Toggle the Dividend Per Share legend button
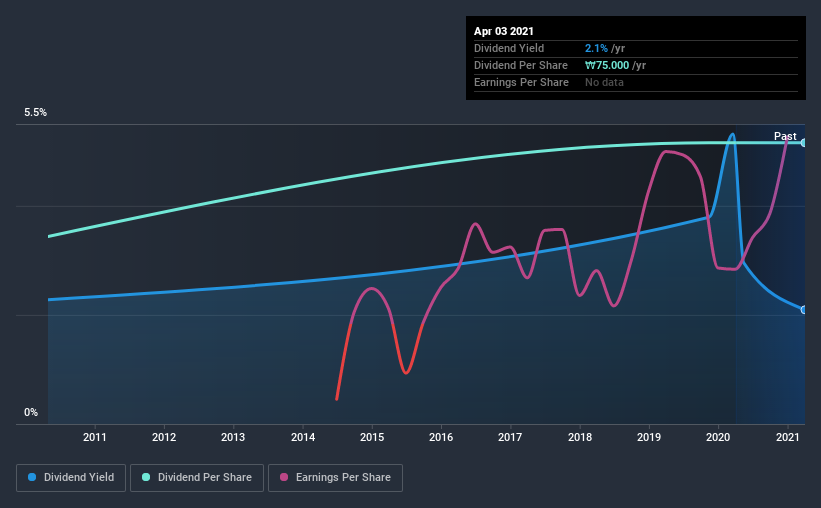 [x=197, y=478]
